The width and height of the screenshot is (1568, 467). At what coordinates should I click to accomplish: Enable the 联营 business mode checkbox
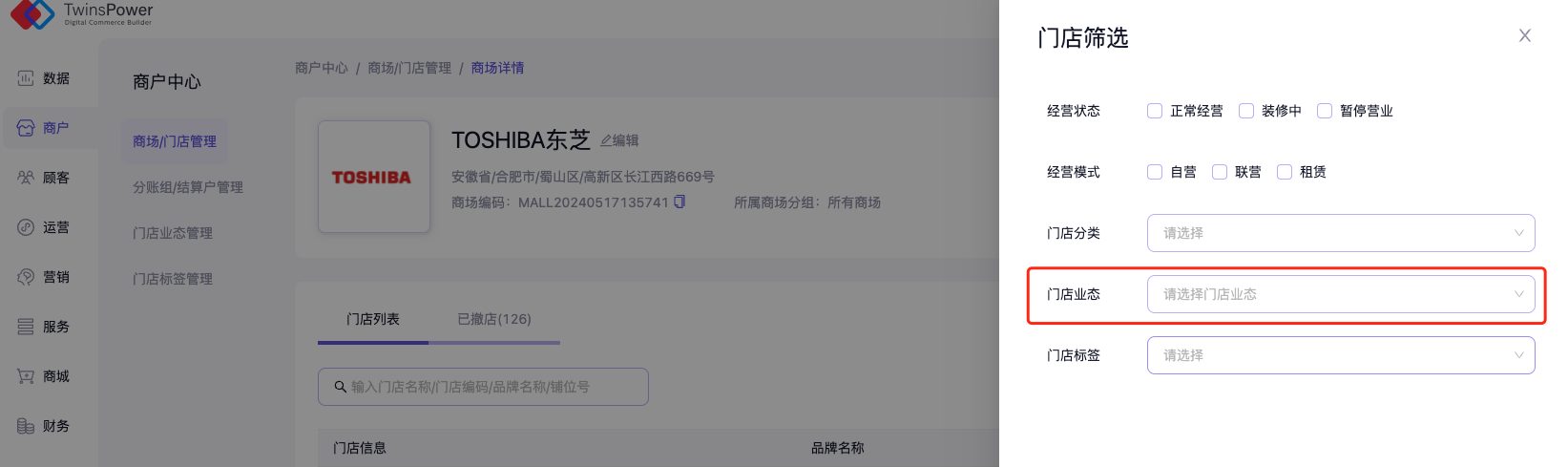point(1220,172)
